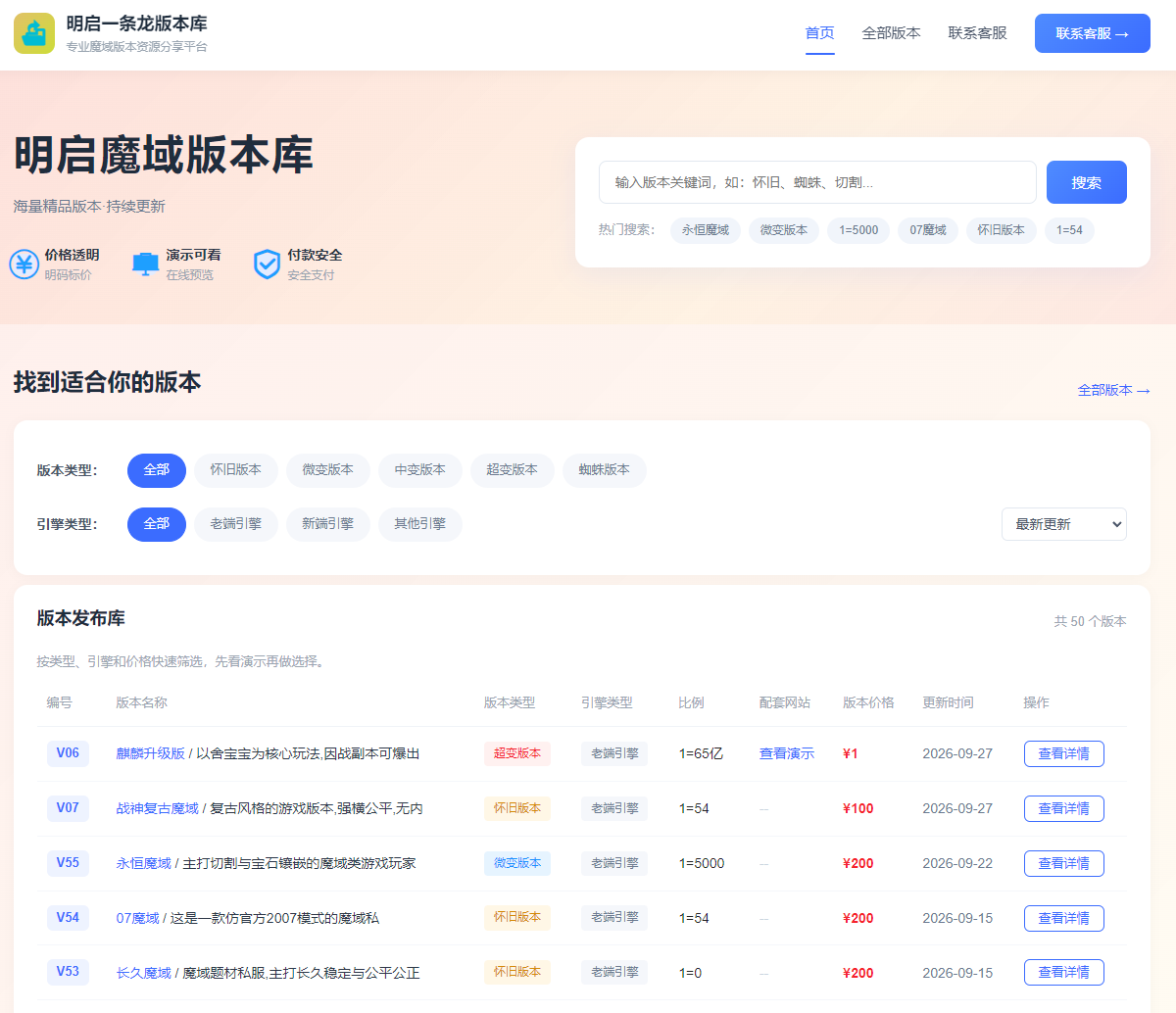This screenshot has width=1176, height=1013.
Task: Click 查看详情 for V06 row
Action: 1064,753
